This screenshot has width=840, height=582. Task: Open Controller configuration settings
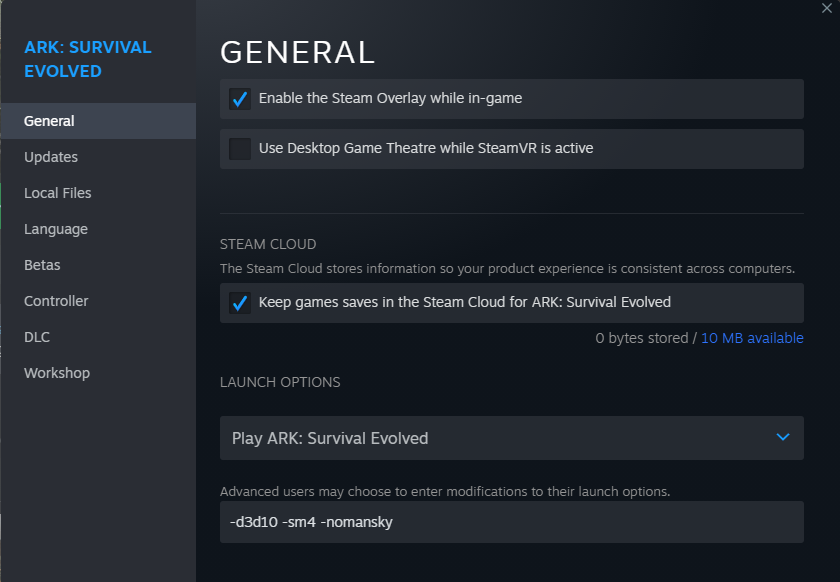55,300
